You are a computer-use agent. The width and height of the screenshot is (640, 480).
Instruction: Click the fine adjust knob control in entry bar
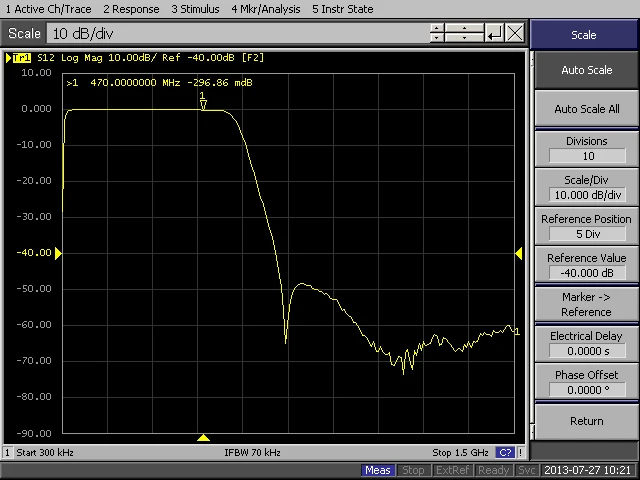tap(464, 33)
